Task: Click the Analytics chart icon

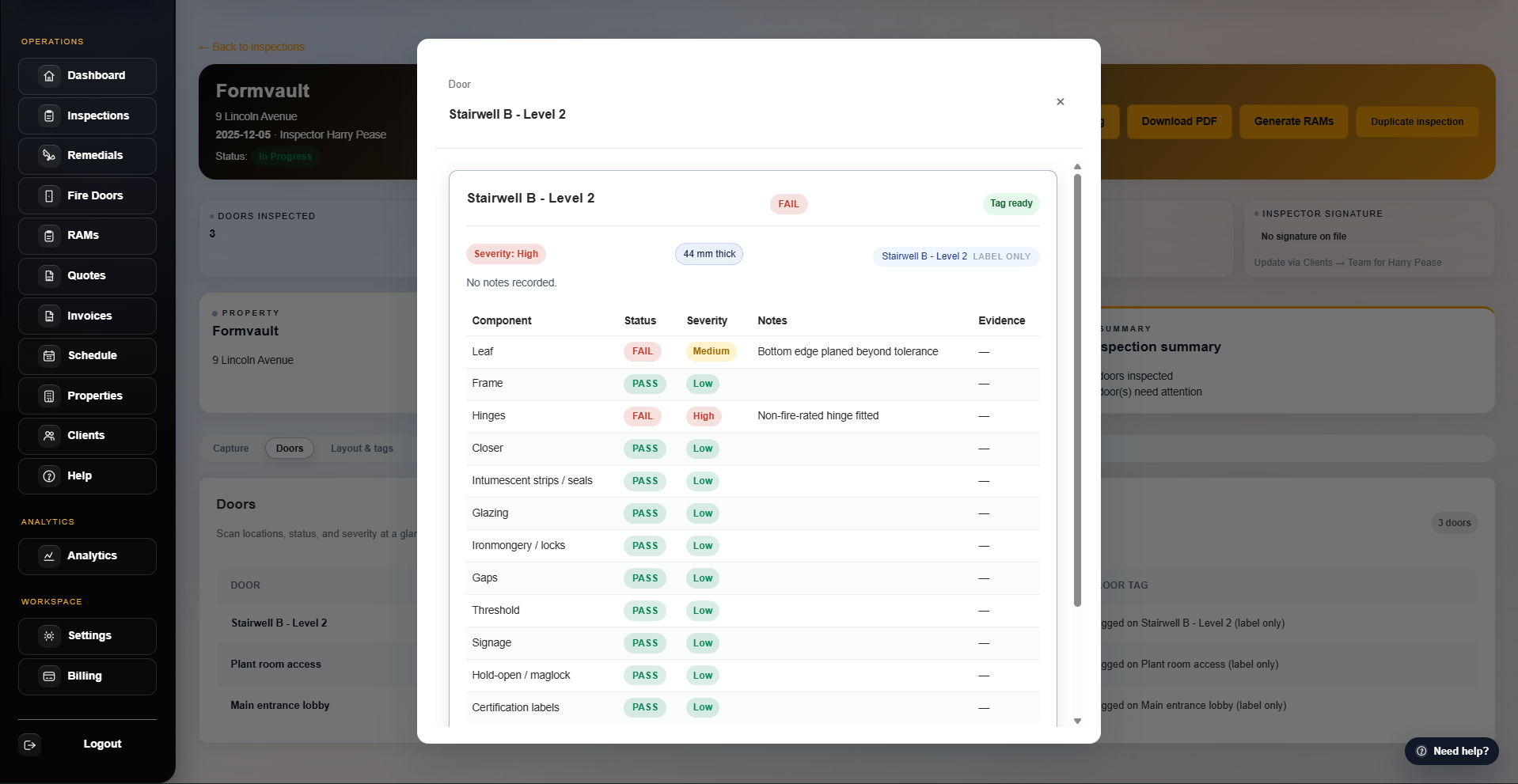Action: (49, 556)
